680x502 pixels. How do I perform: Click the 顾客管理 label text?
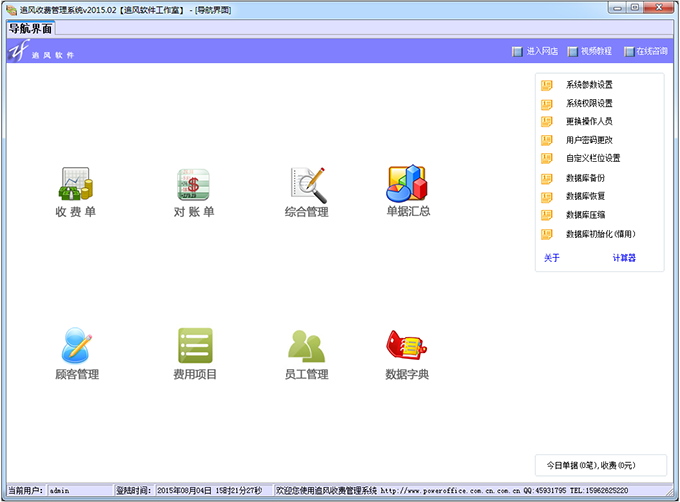(77, 374)
